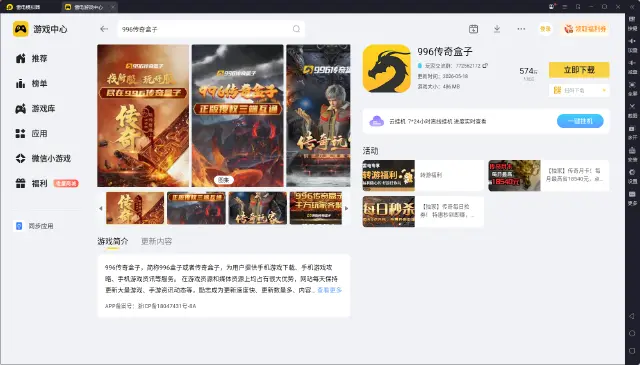Viewport: 640px width, 365px height.
Task: Select the first 传奇 sword thumbnail
Action: [x=135, y=208]
